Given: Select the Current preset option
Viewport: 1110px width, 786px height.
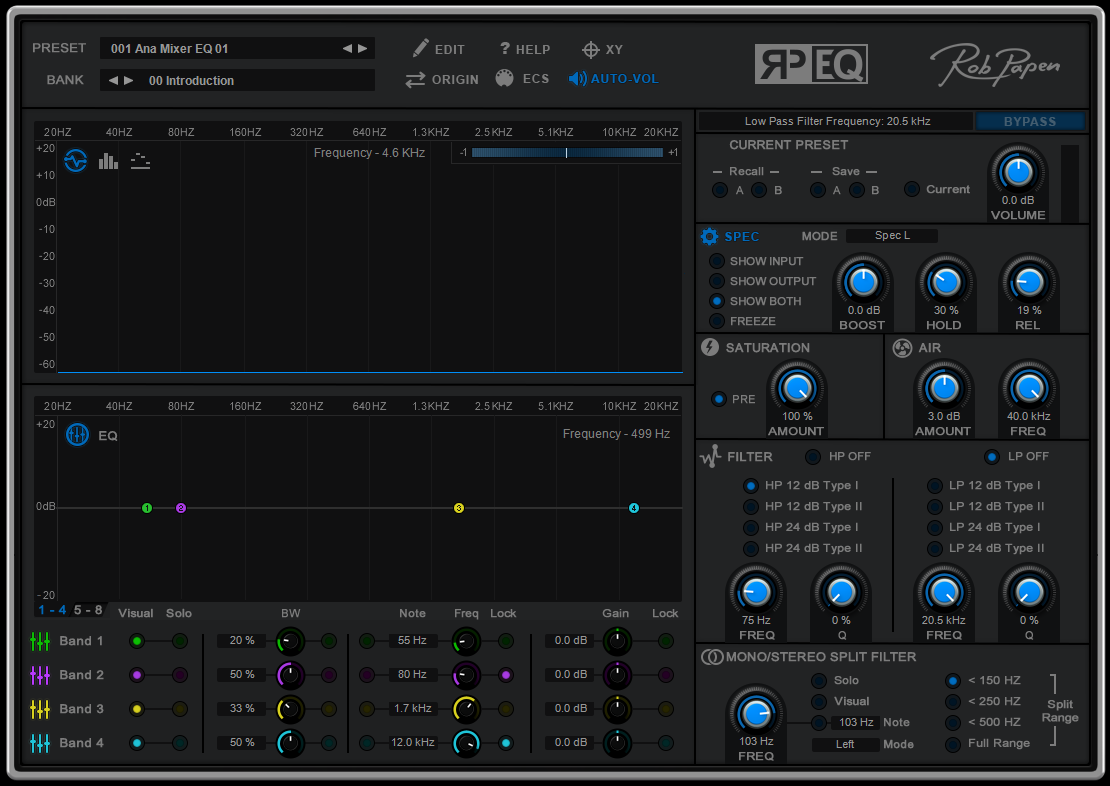Looking at the screenshot, I should click(x=912, y=190).
